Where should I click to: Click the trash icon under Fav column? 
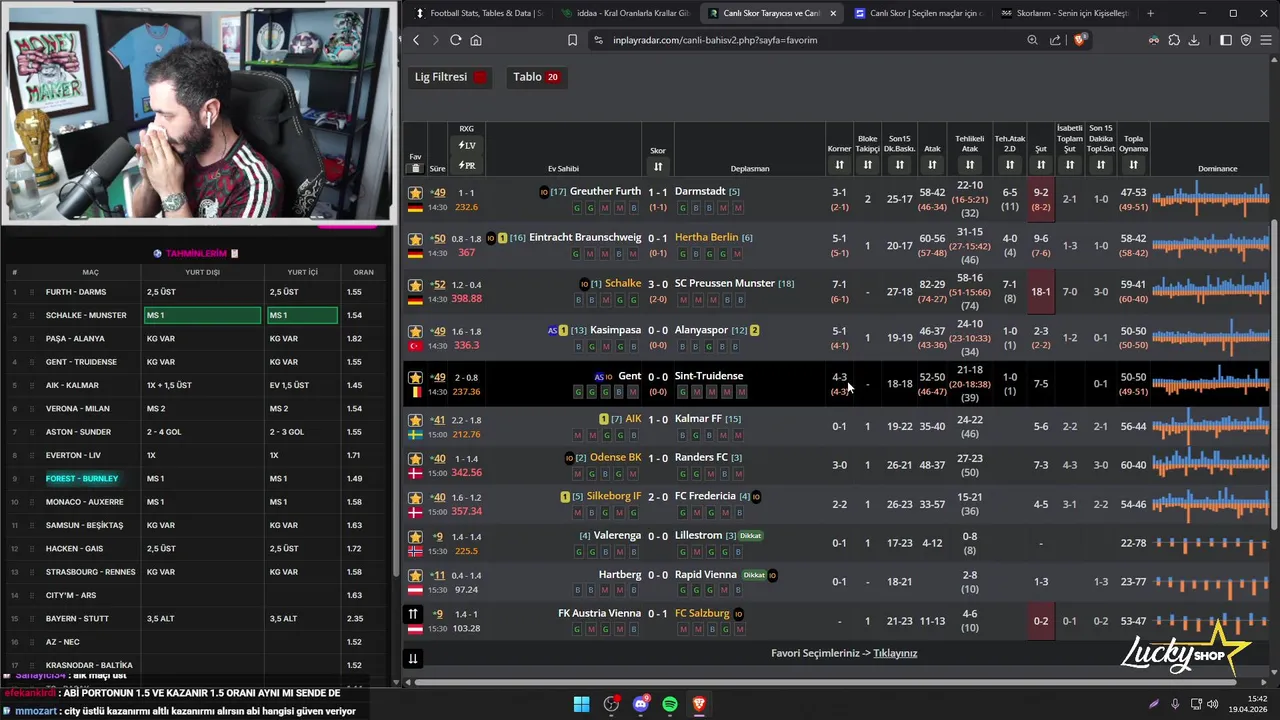point(415,168)
